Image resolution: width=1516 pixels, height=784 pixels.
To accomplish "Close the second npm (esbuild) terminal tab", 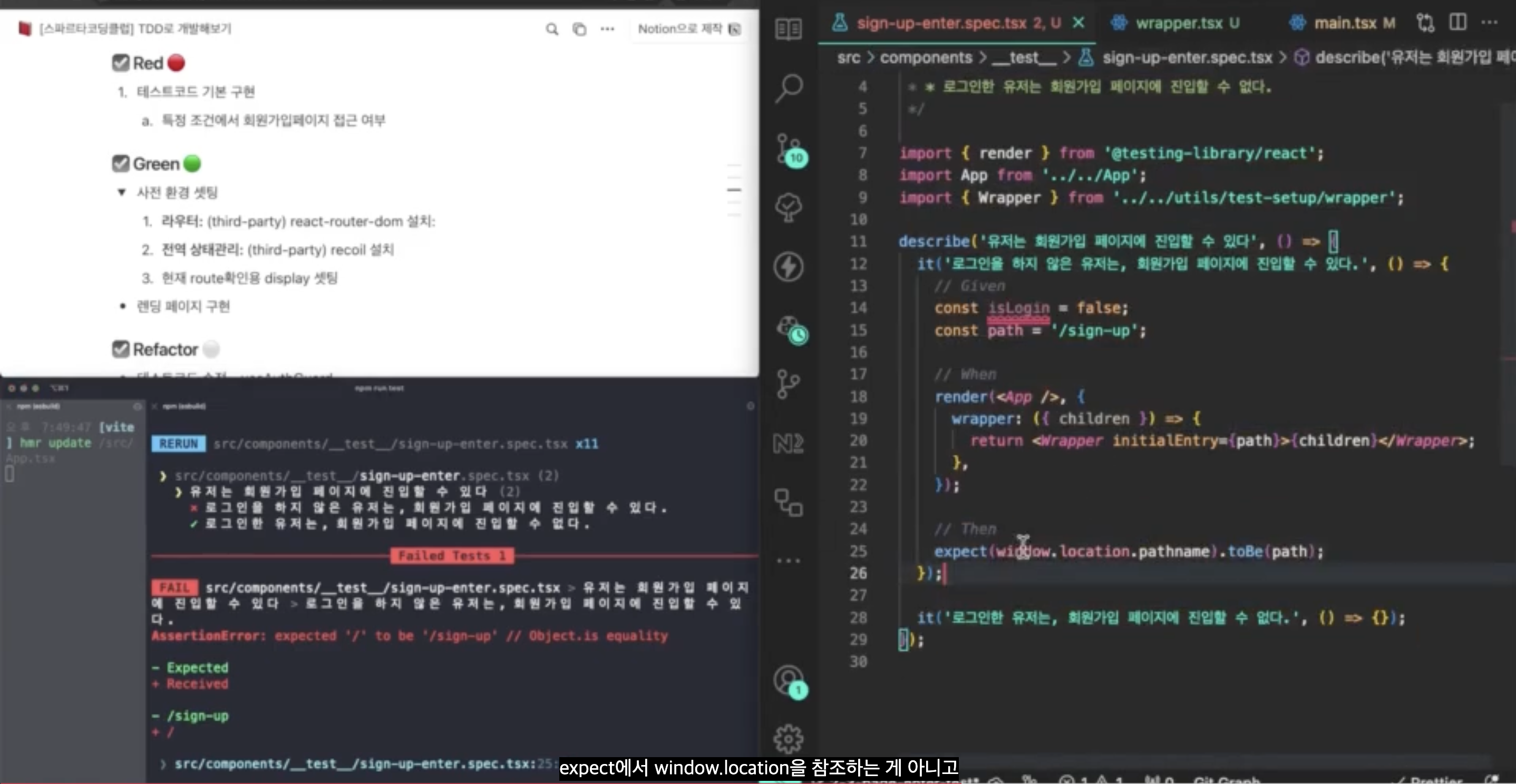I will tap(155, 406).
